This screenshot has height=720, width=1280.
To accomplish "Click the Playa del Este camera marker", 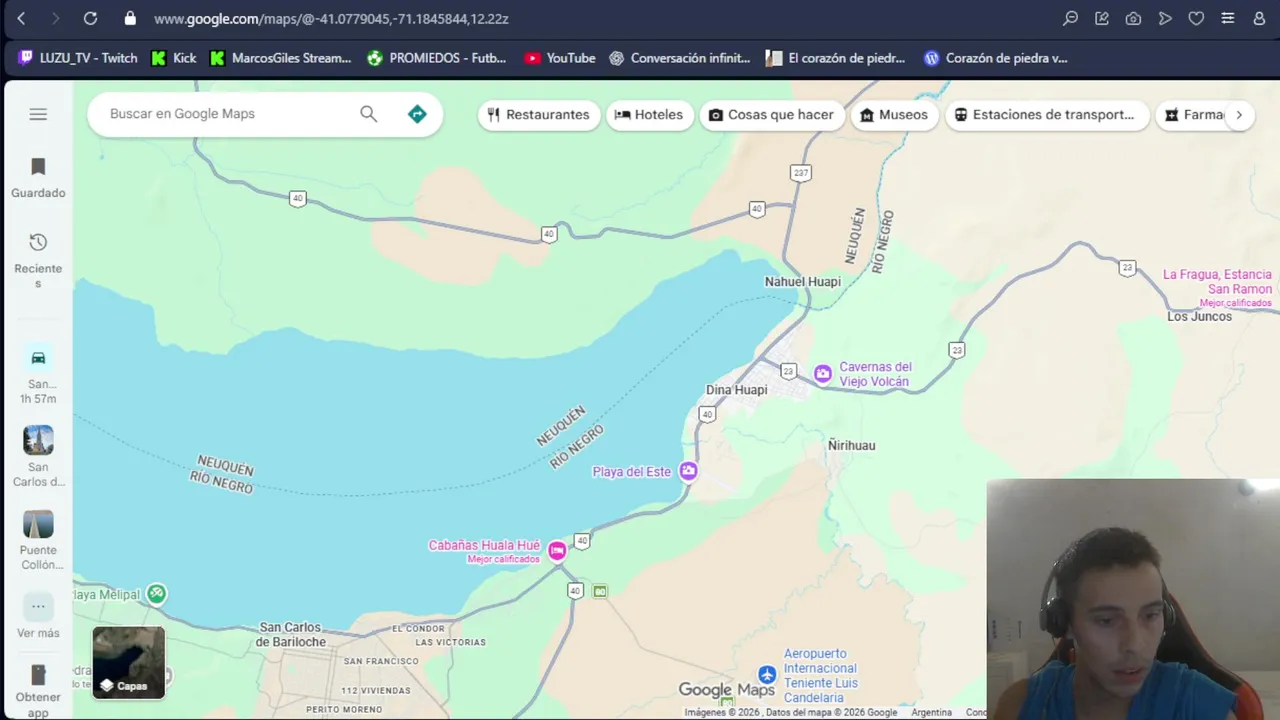I will click(x=688, y=471).
